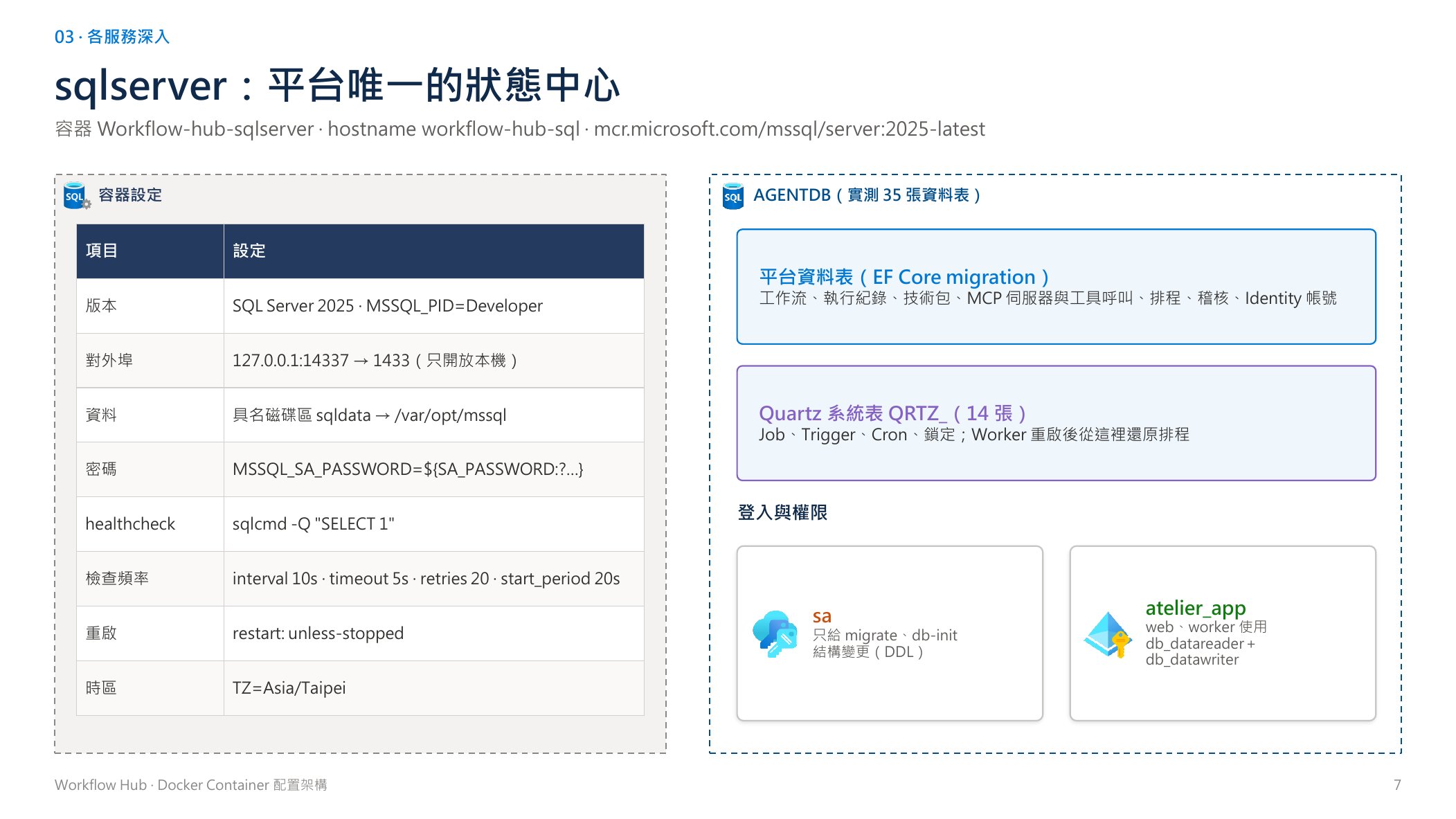The width and height of the screenshot is (1456, 819).
Task: Click the 03 · 各服務深入 section label
Action: [x=112, y=37]
